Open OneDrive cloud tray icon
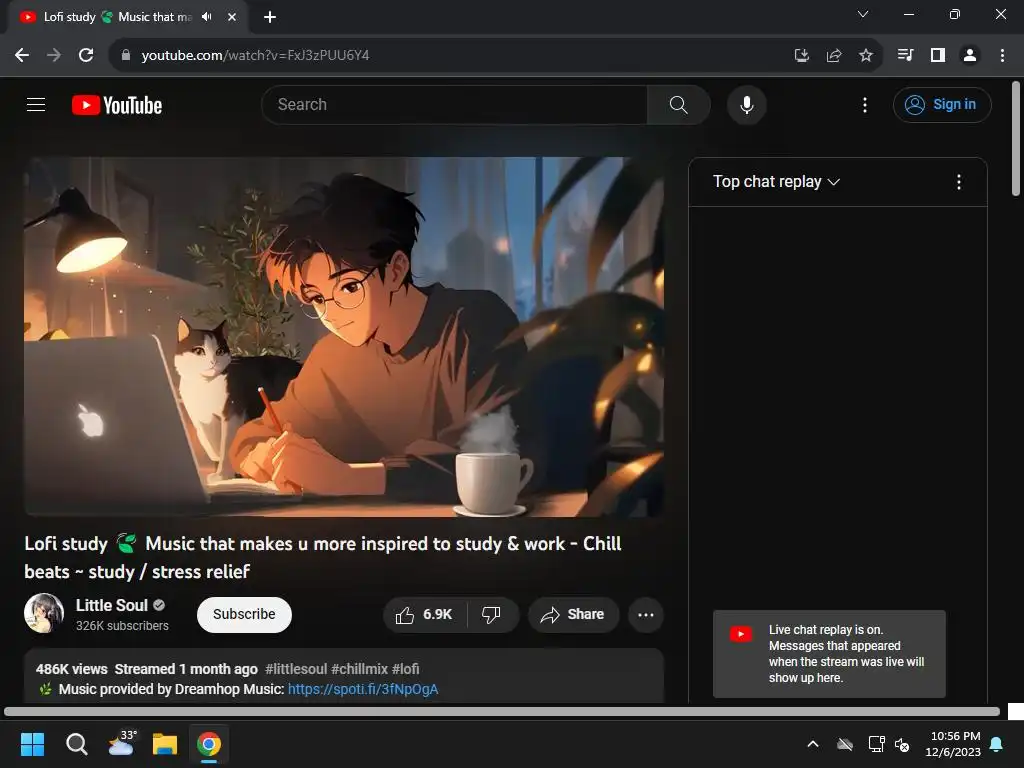1024x768 pixels. point(845,744)
